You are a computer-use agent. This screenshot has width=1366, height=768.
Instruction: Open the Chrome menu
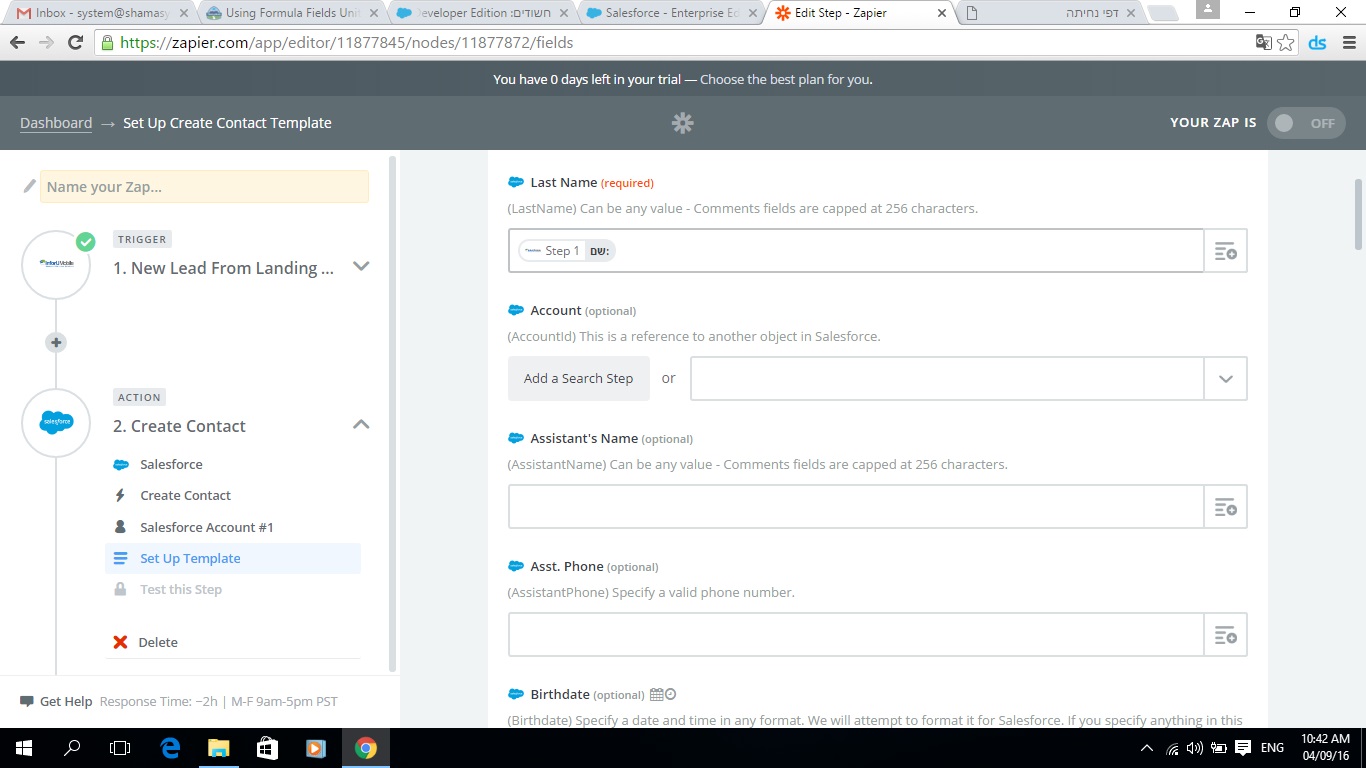point(1347,43)
